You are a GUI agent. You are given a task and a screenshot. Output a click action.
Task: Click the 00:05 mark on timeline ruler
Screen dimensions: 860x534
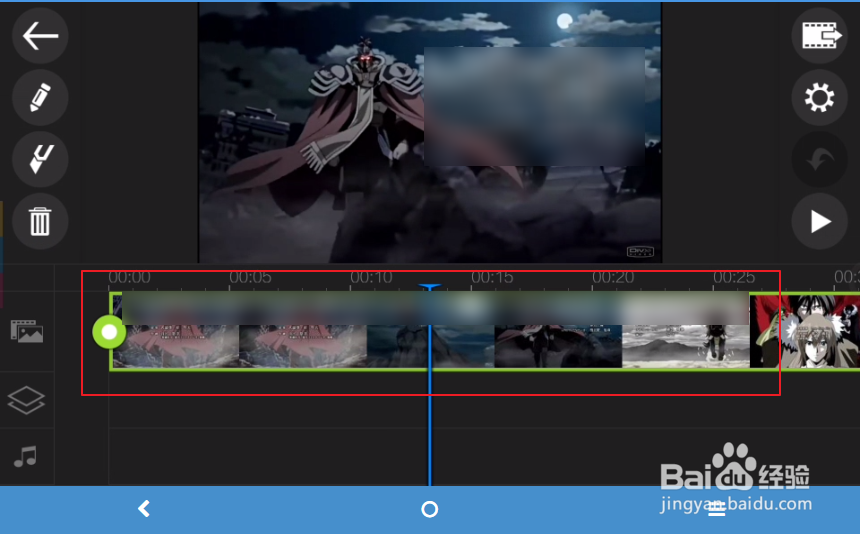click(x=250, y=277)
